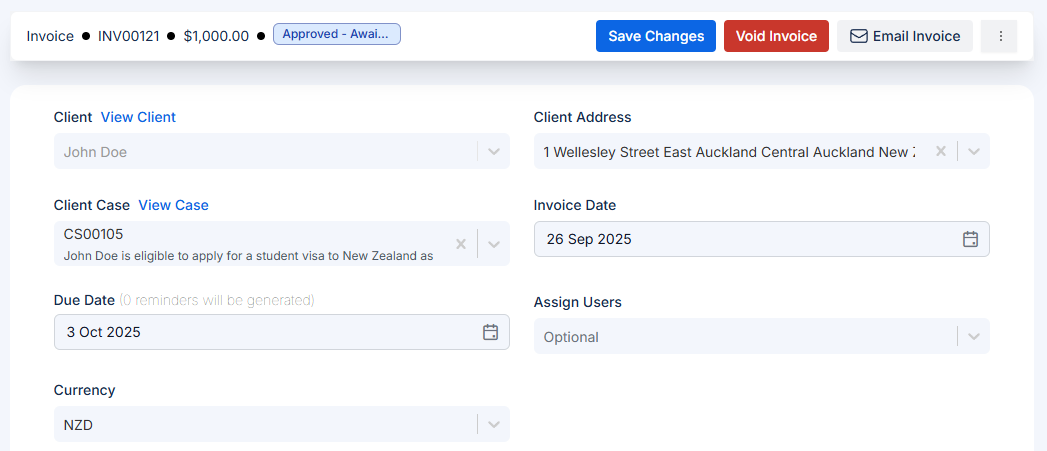Expand the Client dropdown arrow
The height and width of the screenshot is (451, 1047).
click(x=494, y=152)
